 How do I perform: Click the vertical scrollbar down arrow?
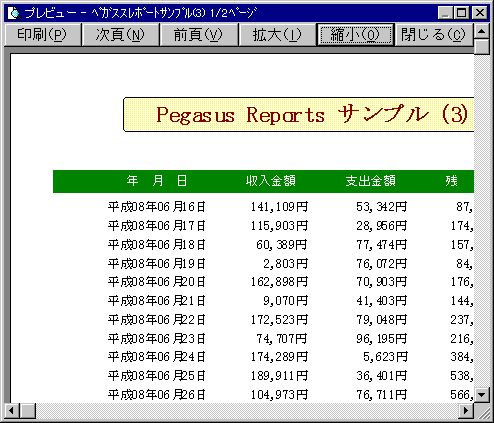[481, 395]
